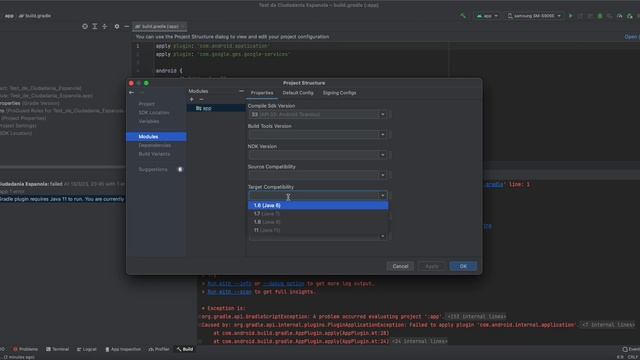640x360 pixels.
Task: Open SDK Location in dialog sidebar
Action: [x=153, y=113]
